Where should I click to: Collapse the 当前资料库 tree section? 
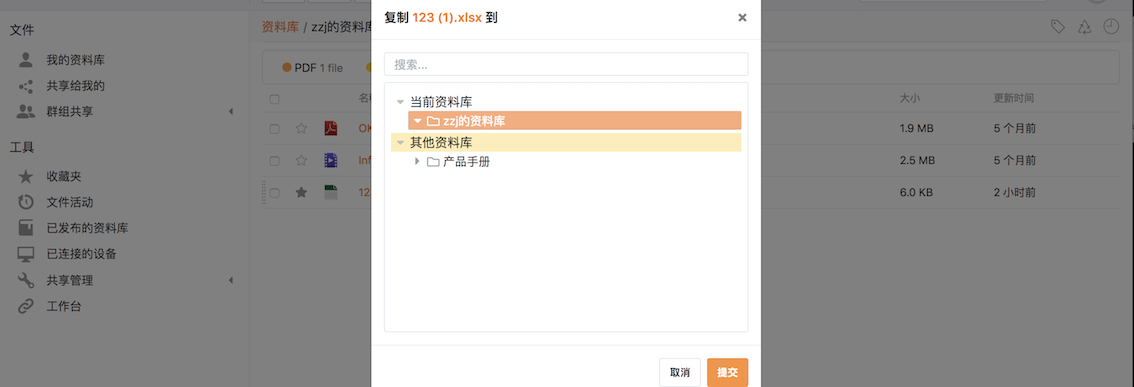tap(400, 103)
